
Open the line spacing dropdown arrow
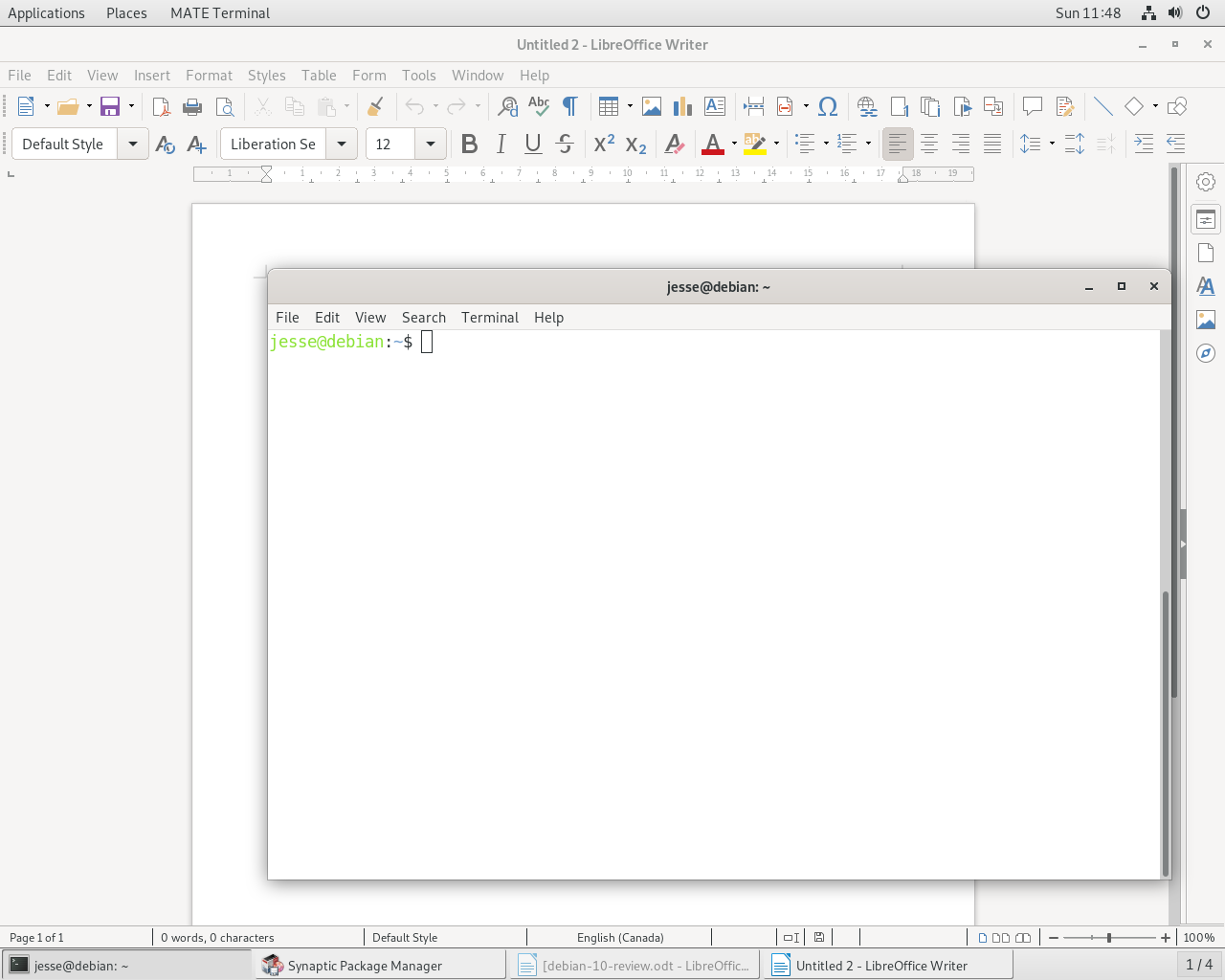(1052, 144)
